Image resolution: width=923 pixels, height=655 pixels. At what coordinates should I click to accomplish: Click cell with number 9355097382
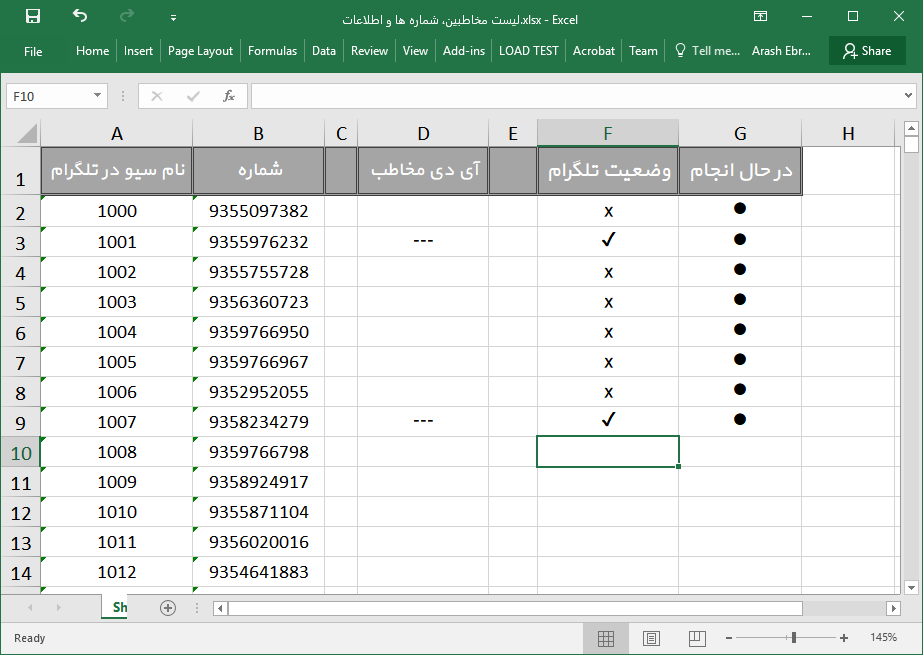pos(258,211)
